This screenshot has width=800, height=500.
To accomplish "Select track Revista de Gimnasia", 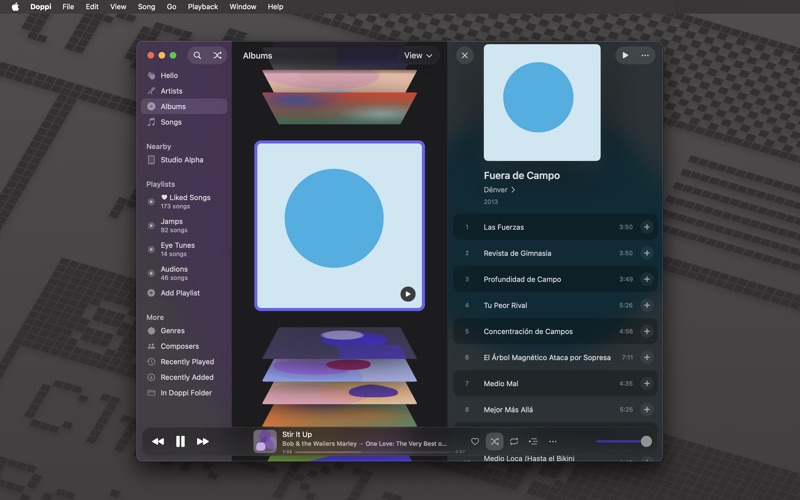I will click(555, 253).
